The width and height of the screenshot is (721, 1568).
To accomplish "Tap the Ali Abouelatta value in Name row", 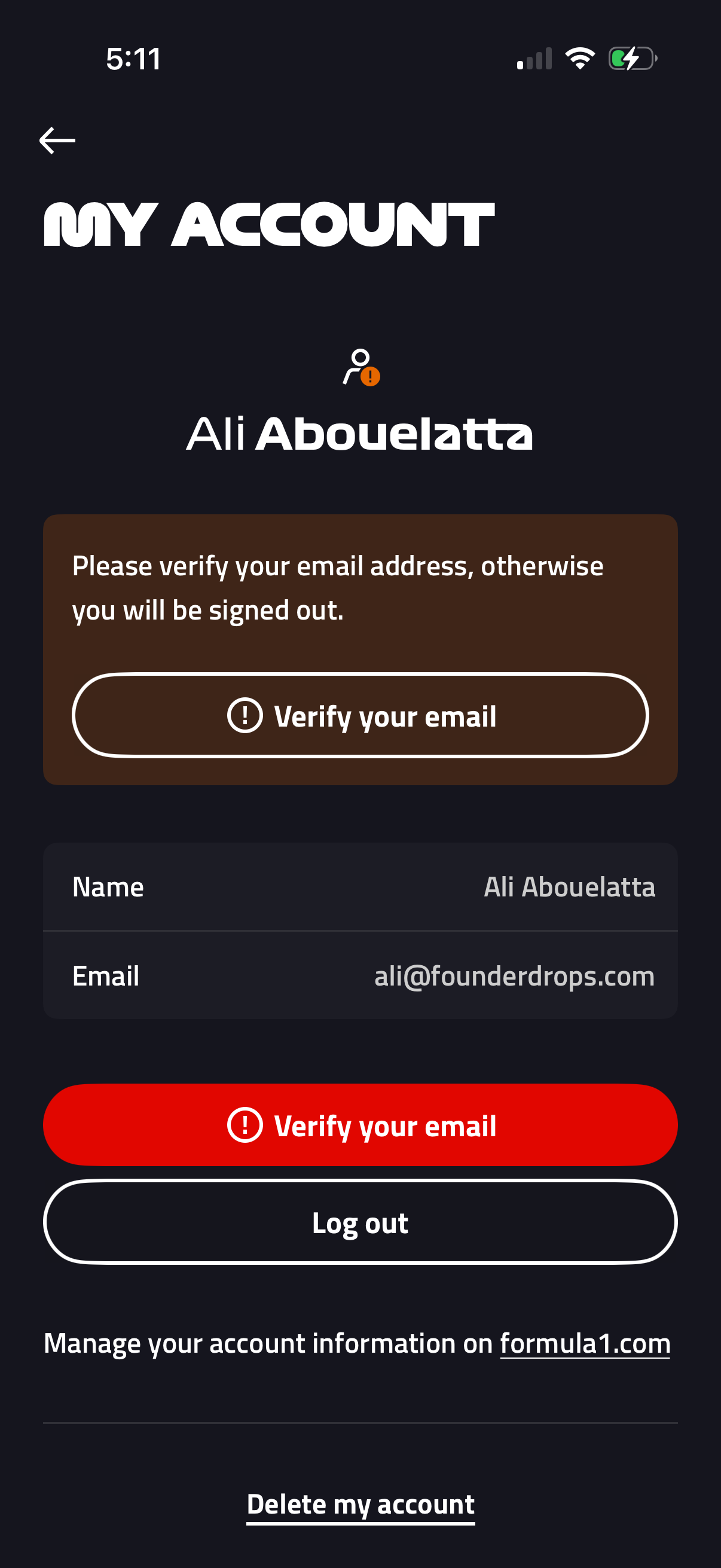I will [569, 887].
